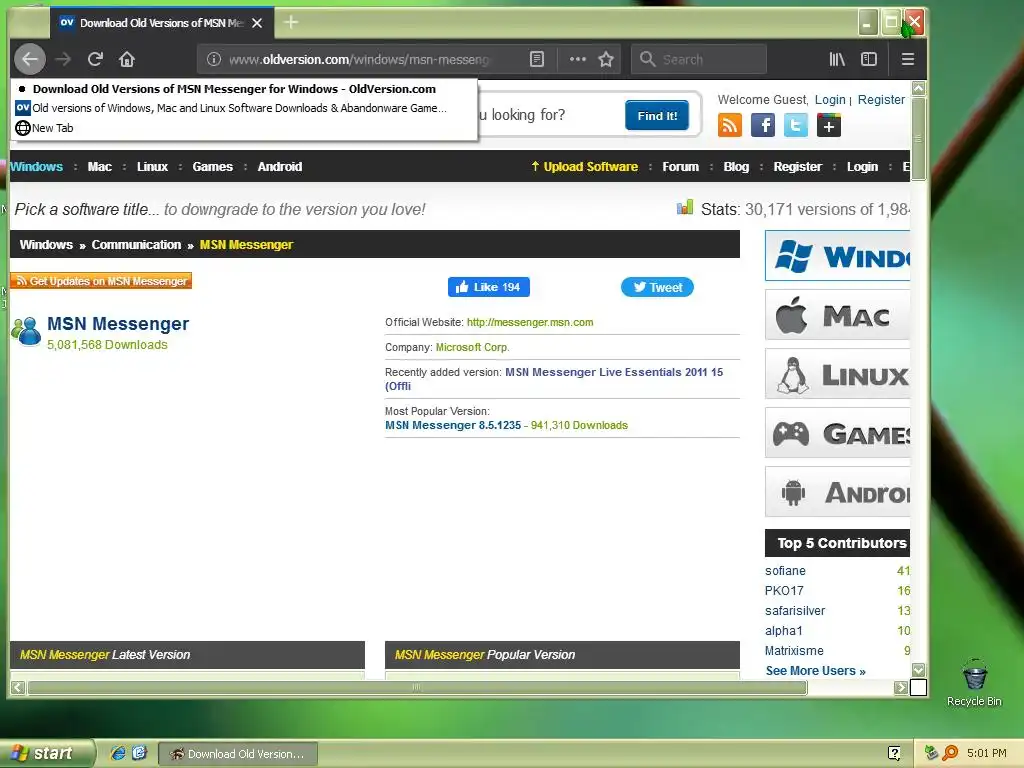Click Windows in the breadcrumb
Screen dimensions: 1024x768
pos(46,245)
